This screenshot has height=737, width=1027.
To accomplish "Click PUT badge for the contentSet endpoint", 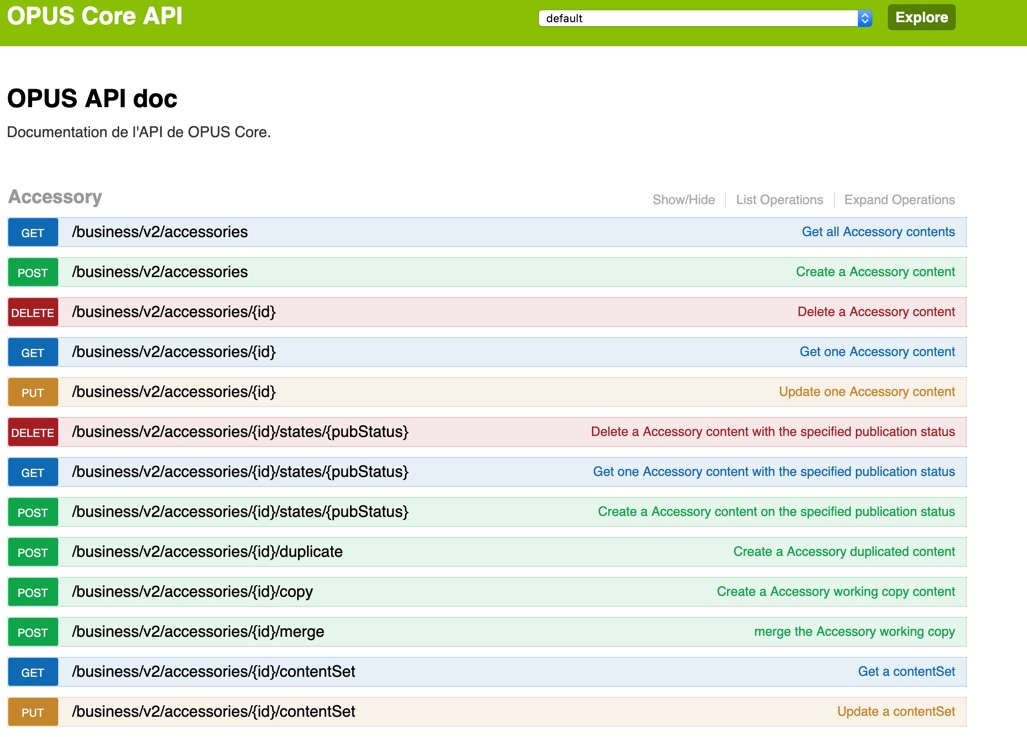I will point(33,712).
